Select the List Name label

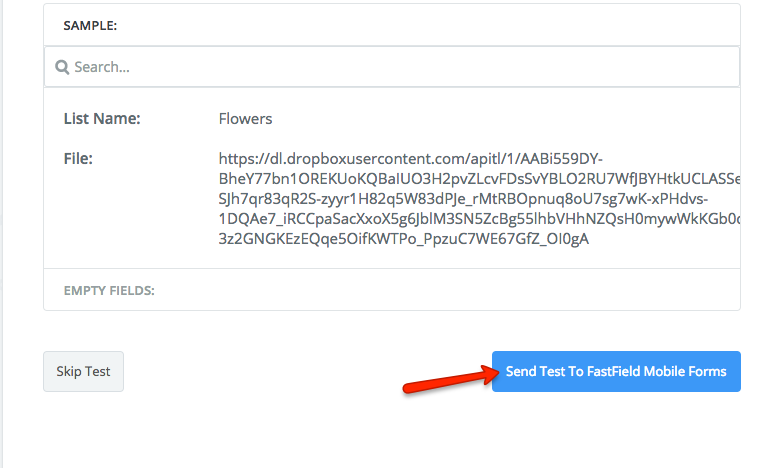coord(102,119)
